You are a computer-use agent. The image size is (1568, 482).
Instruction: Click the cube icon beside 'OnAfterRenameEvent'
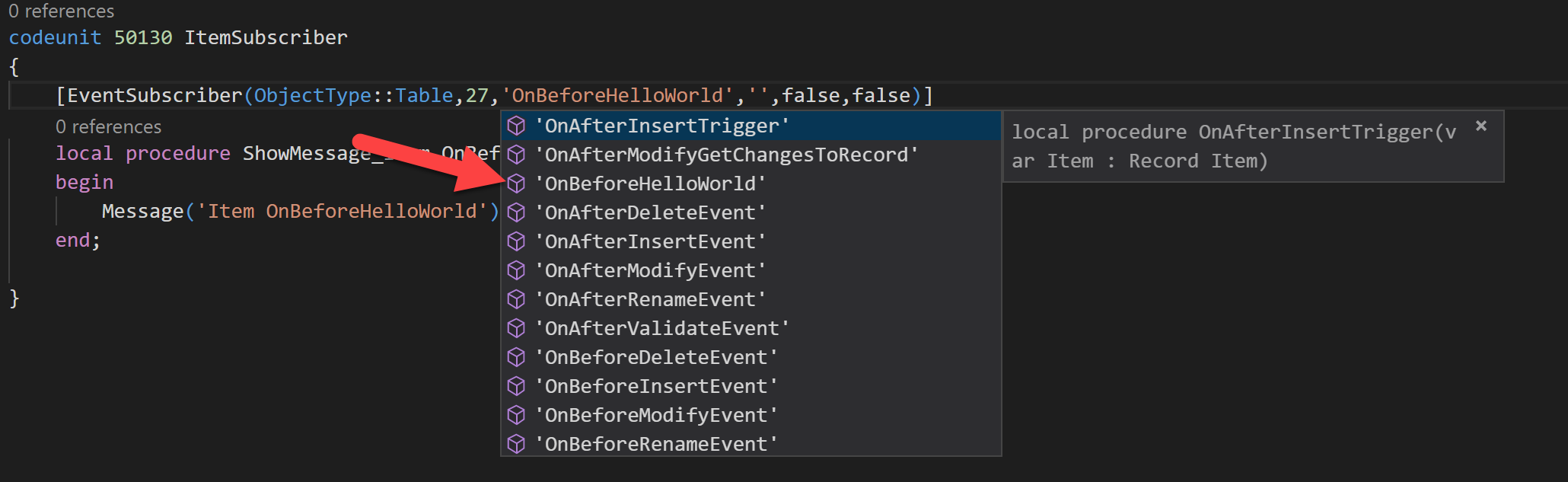(517, 298)
